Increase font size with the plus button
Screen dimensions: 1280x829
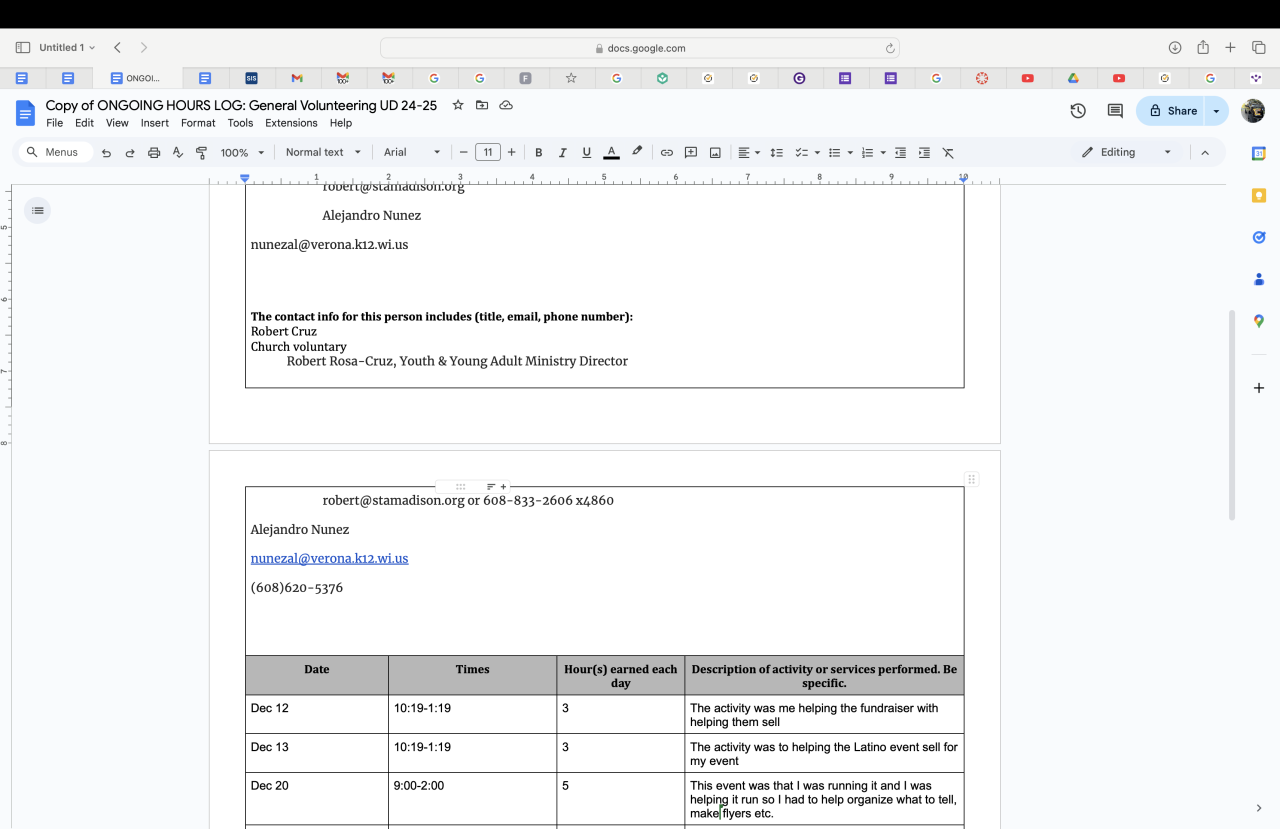(512, 153)
